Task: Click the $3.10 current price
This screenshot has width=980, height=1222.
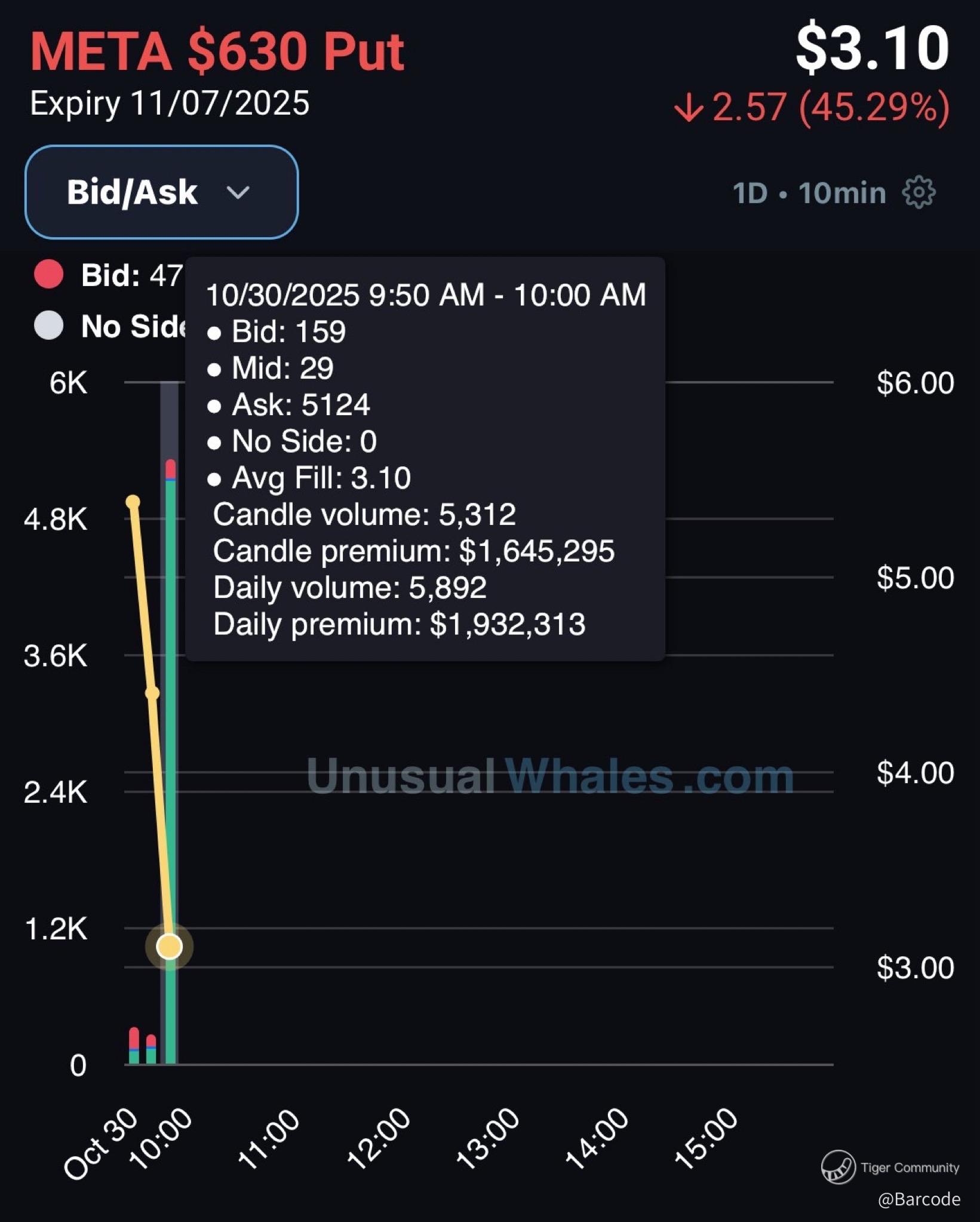Action: [872, 48]
